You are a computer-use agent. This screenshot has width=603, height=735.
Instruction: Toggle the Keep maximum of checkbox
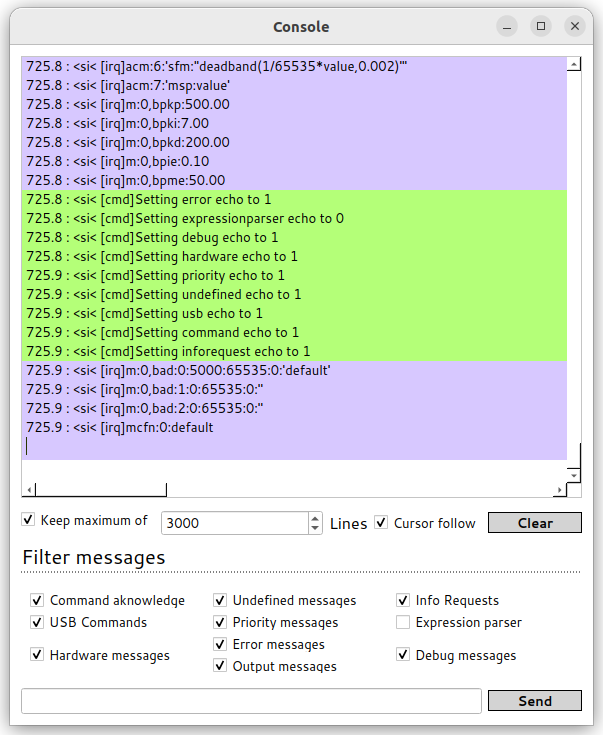click(29, 520)
